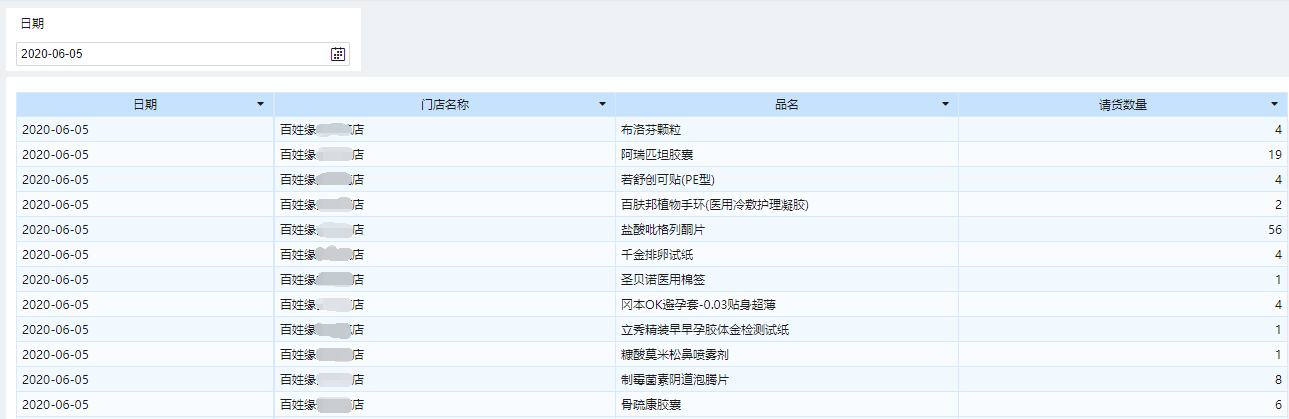Screen dimensions: 1289x419
Task: Click the 请货数量 column header label
Action: point(1122,104)
